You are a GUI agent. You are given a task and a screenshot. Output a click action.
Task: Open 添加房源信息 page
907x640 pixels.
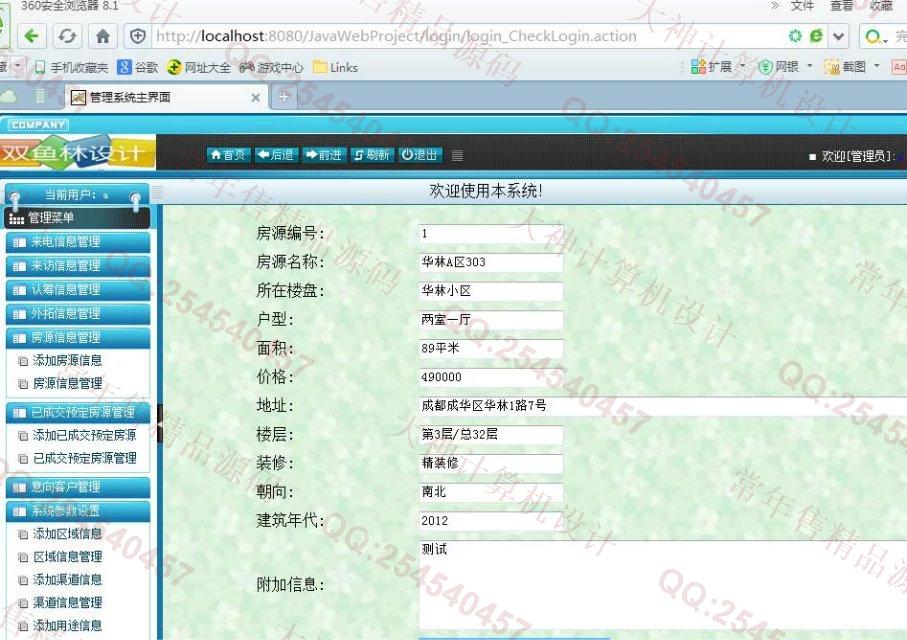(x=67, y=361)
